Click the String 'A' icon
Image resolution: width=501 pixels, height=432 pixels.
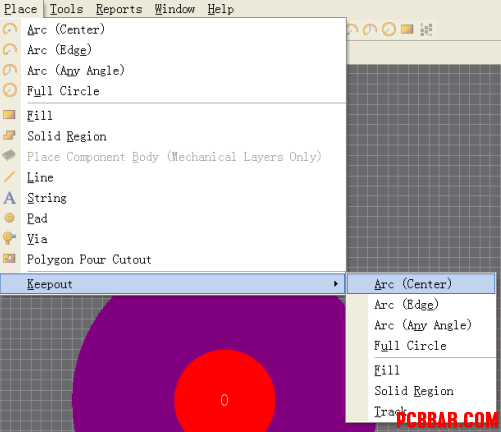coord(9,198)
